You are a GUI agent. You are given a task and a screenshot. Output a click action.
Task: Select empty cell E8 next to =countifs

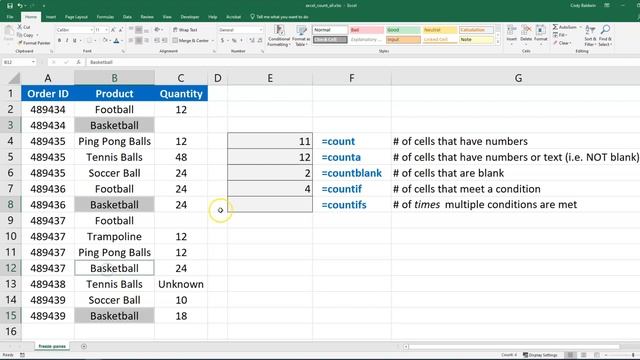click(x=270, y=204)
